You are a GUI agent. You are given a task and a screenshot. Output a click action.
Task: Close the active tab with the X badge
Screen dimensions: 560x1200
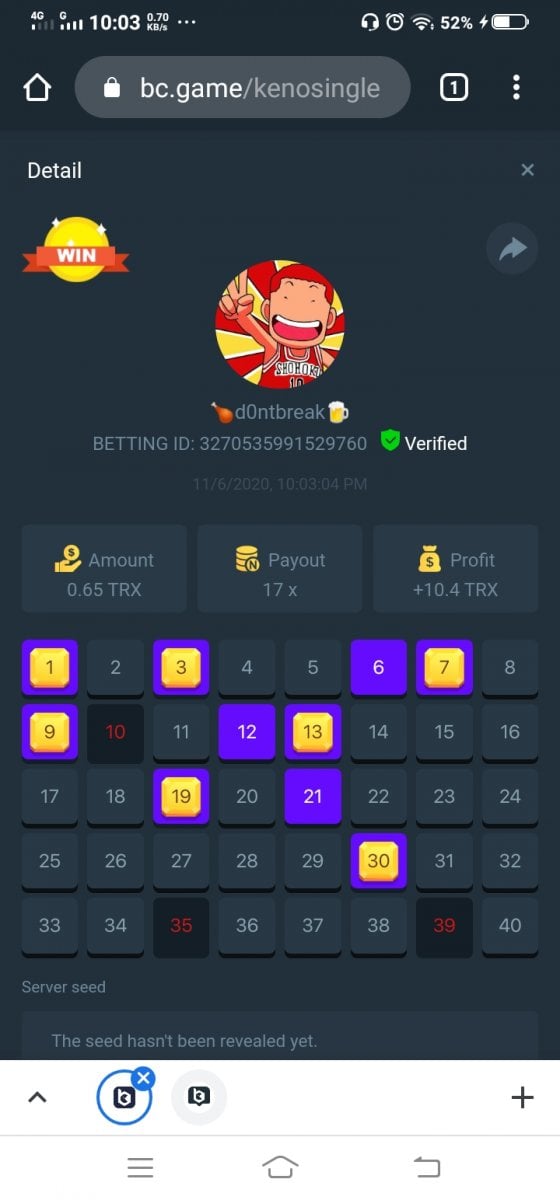pos(143,1077)
